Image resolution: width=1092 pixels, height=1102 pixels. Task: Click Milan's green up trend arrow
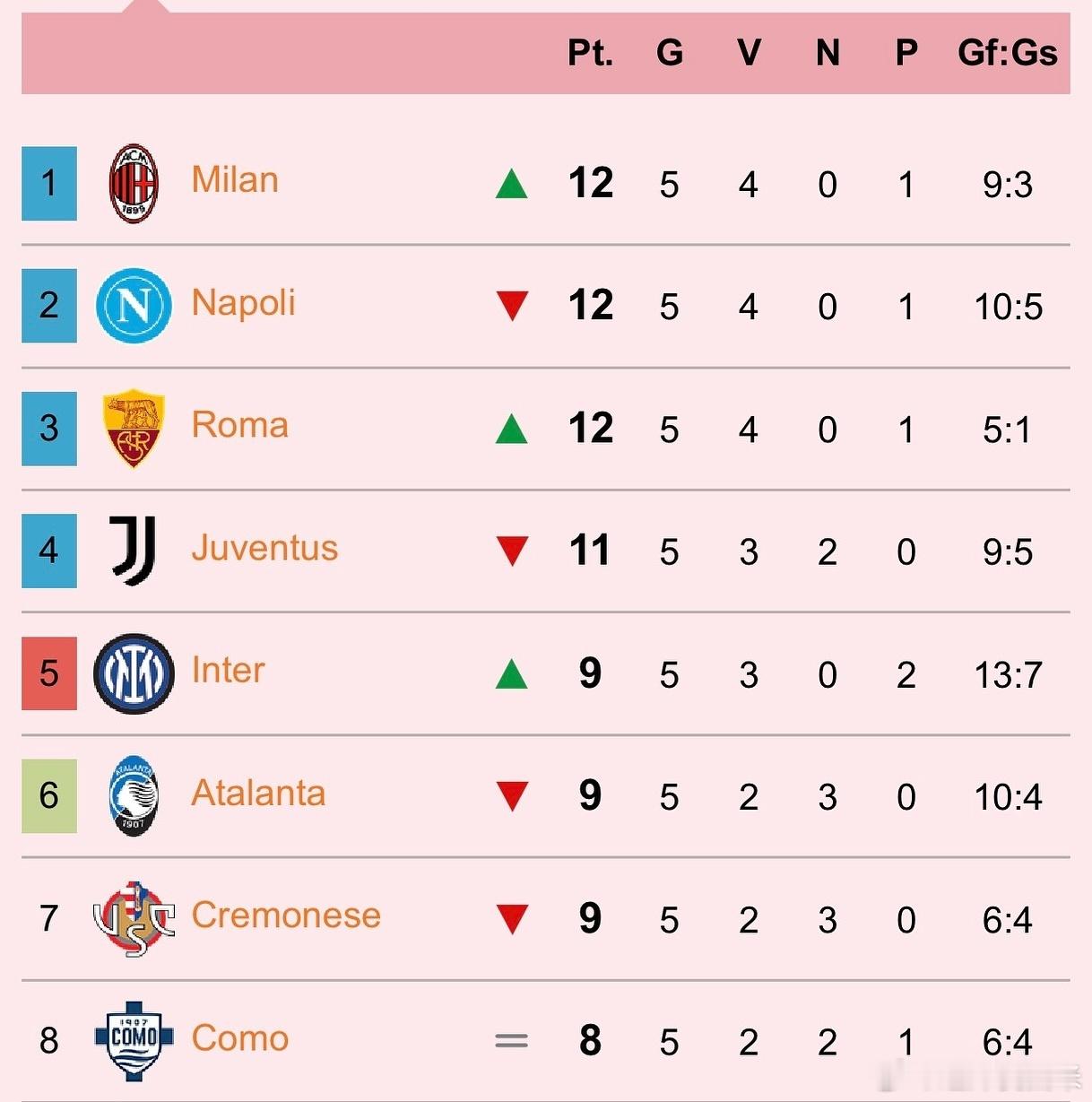pos(512,185)
